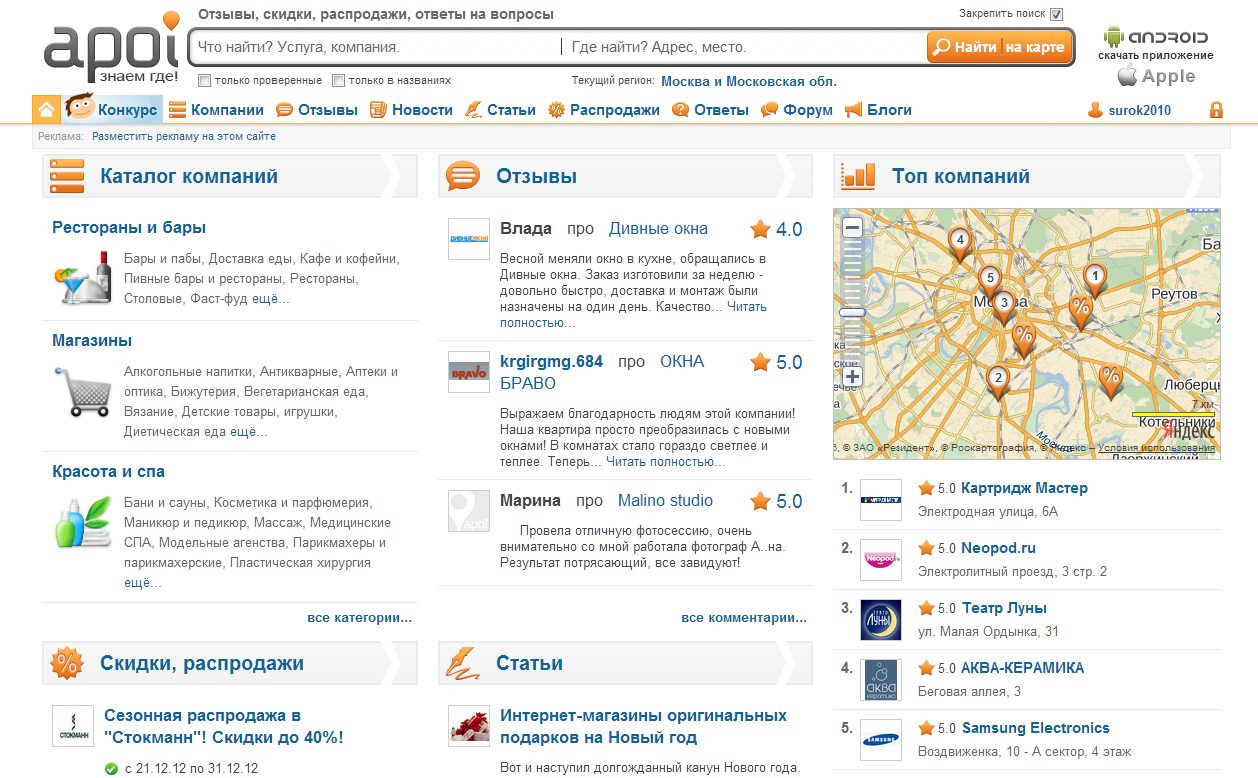Click the АКВА-КЕРАМИКА company logo
The width and height of the screenshot is (1258, 778).
881,680
